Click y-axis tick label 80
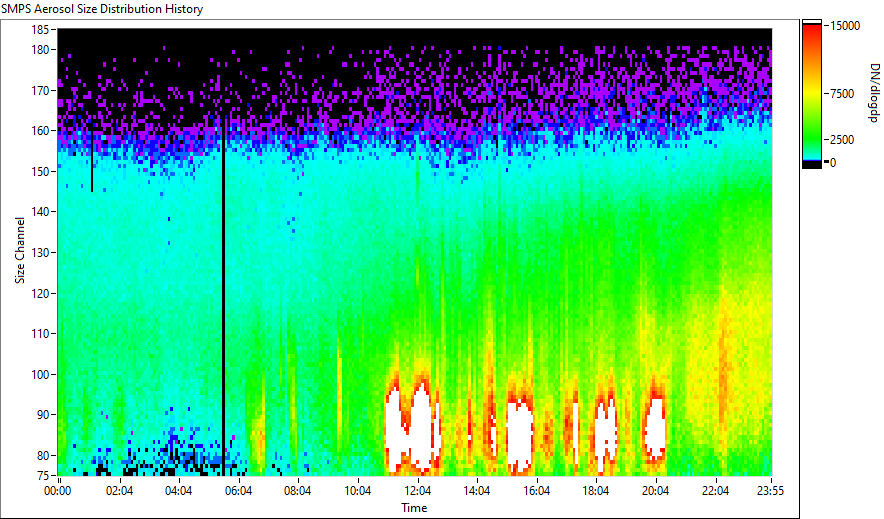This screenshot has height=519, width=884. click(43, 455)
